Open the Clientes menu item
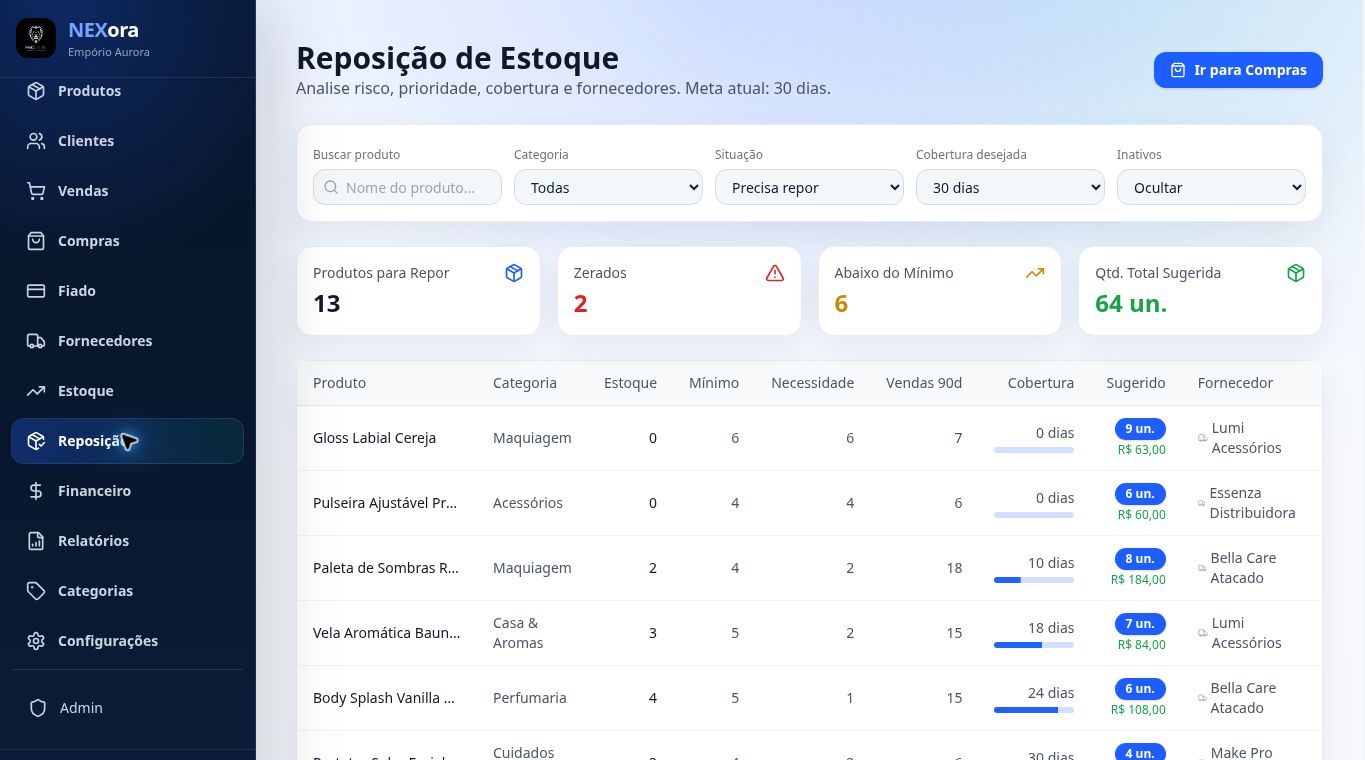Image resolution: width=1365 pixels, height=760 pixels. (127, 141)
